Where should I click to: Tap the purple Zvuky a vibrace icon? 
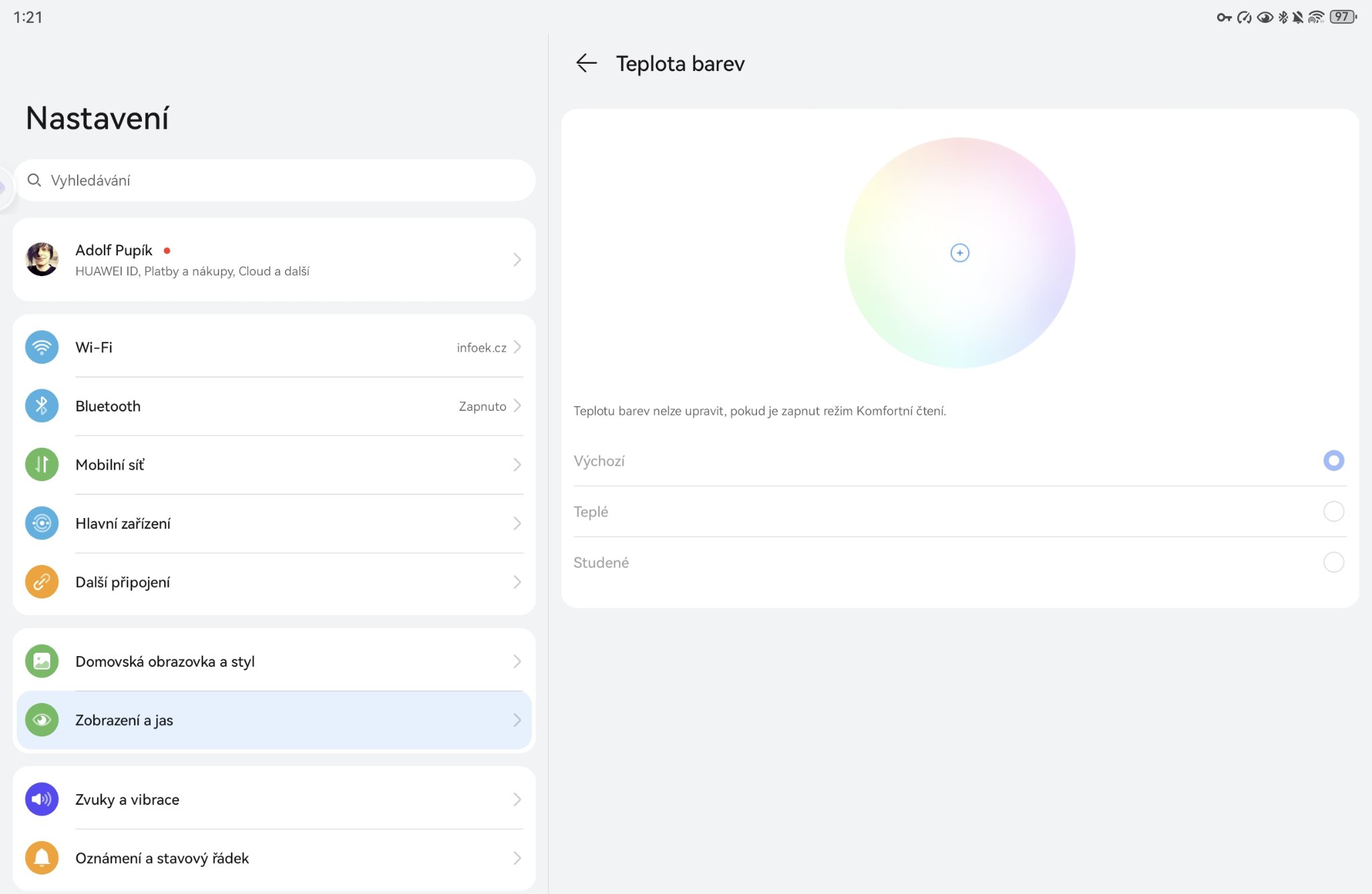click(42, 800)
